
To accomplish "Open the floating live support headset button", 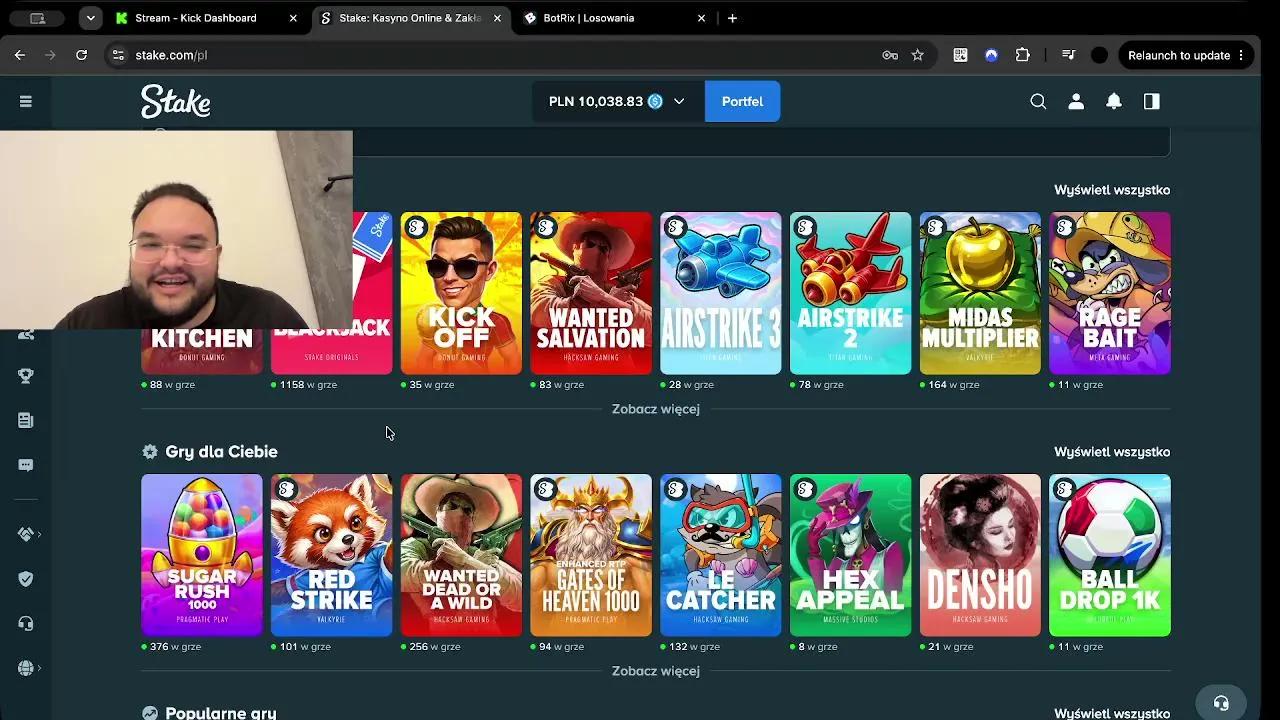I will [x=1220, y=702].
